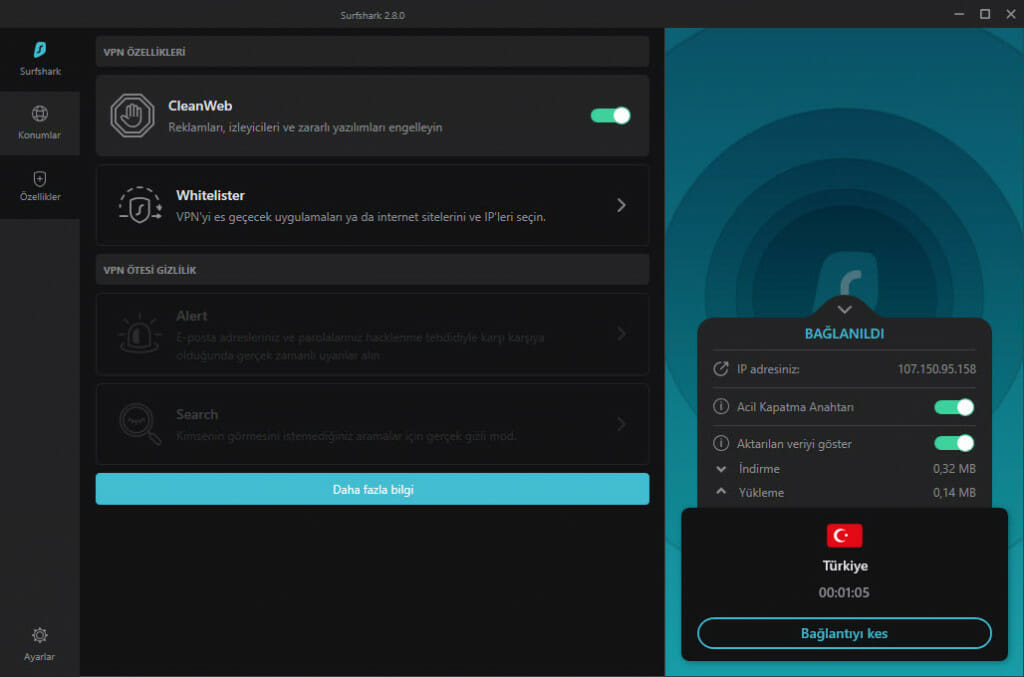Click the Whitelister title text

[210, 195]
